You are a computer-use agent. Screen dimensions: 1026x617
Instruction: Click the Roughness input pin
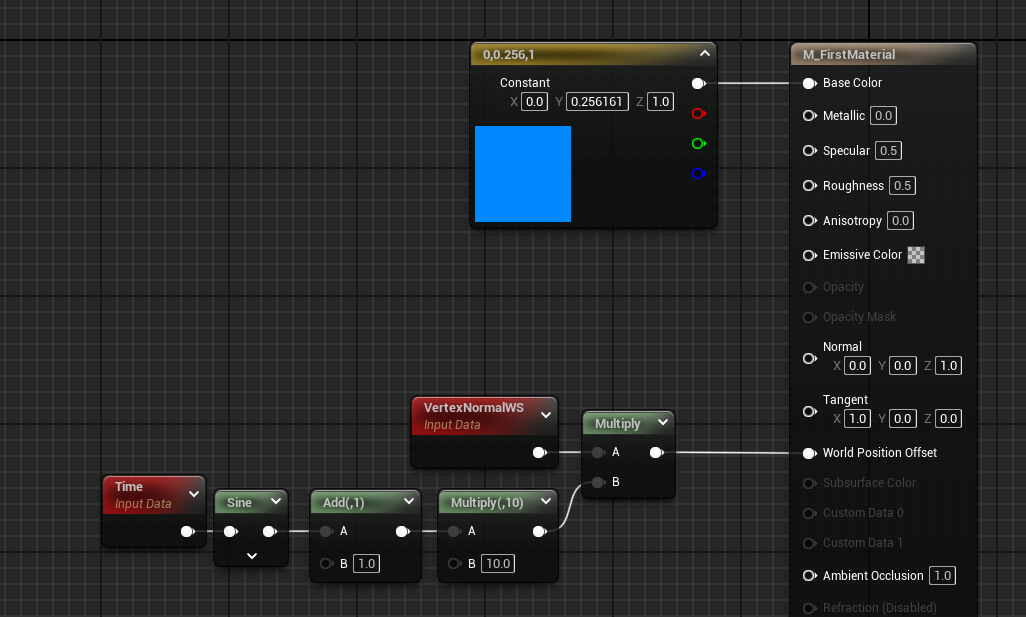pyautogui.click(x=809, y=186)
